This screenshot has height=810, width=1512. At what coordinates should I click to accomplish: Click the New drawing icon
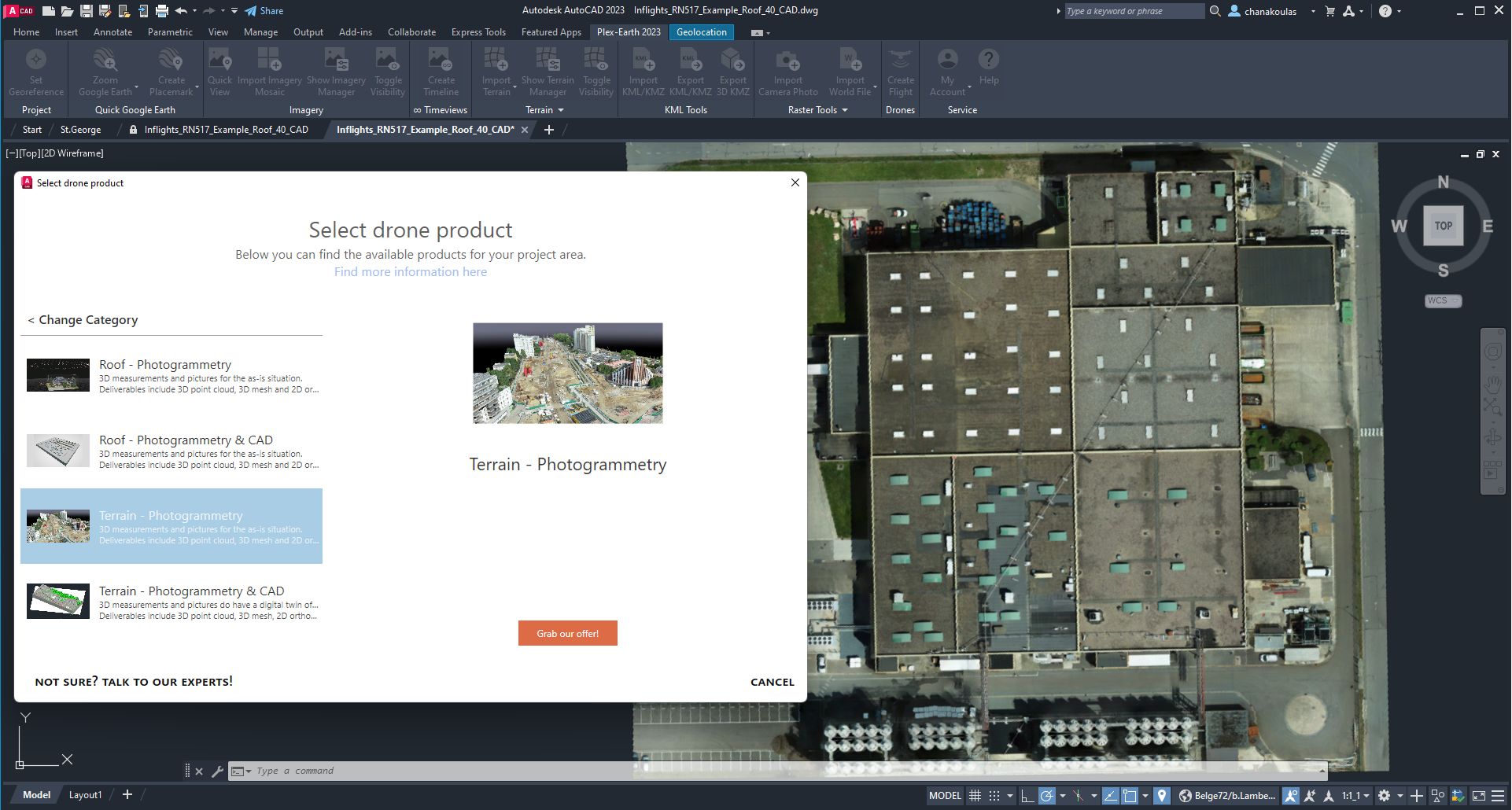[49, 11]
